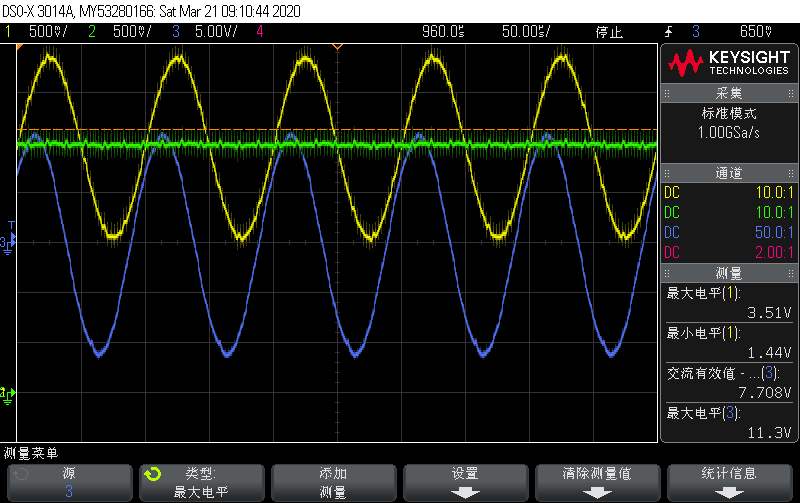Click the blue DC 50.0:1 channel row
This screenshot has height=503, width=800.
click(729, 233)
